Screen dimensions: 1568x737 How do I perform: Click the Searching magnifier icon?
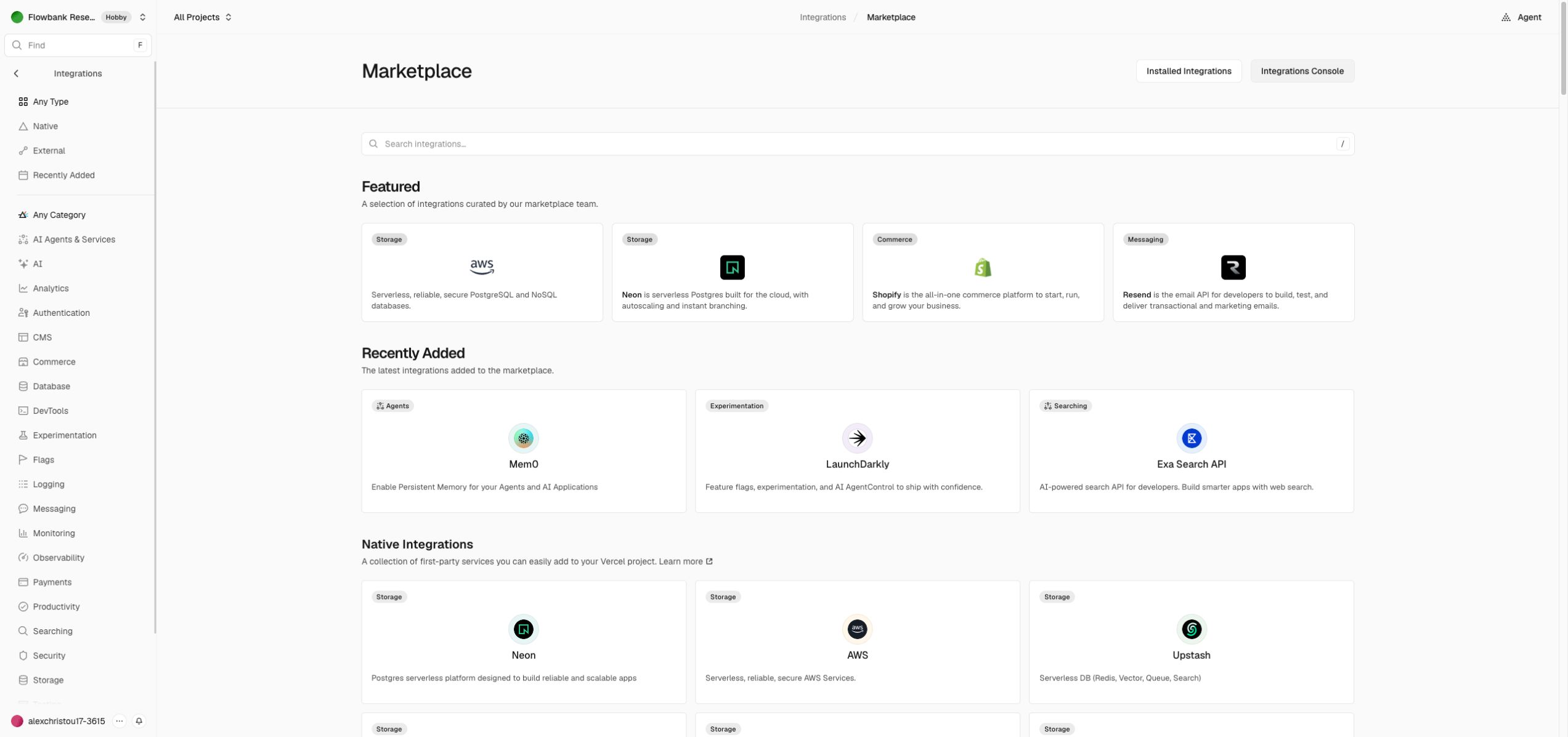click(x=23, y=631)
